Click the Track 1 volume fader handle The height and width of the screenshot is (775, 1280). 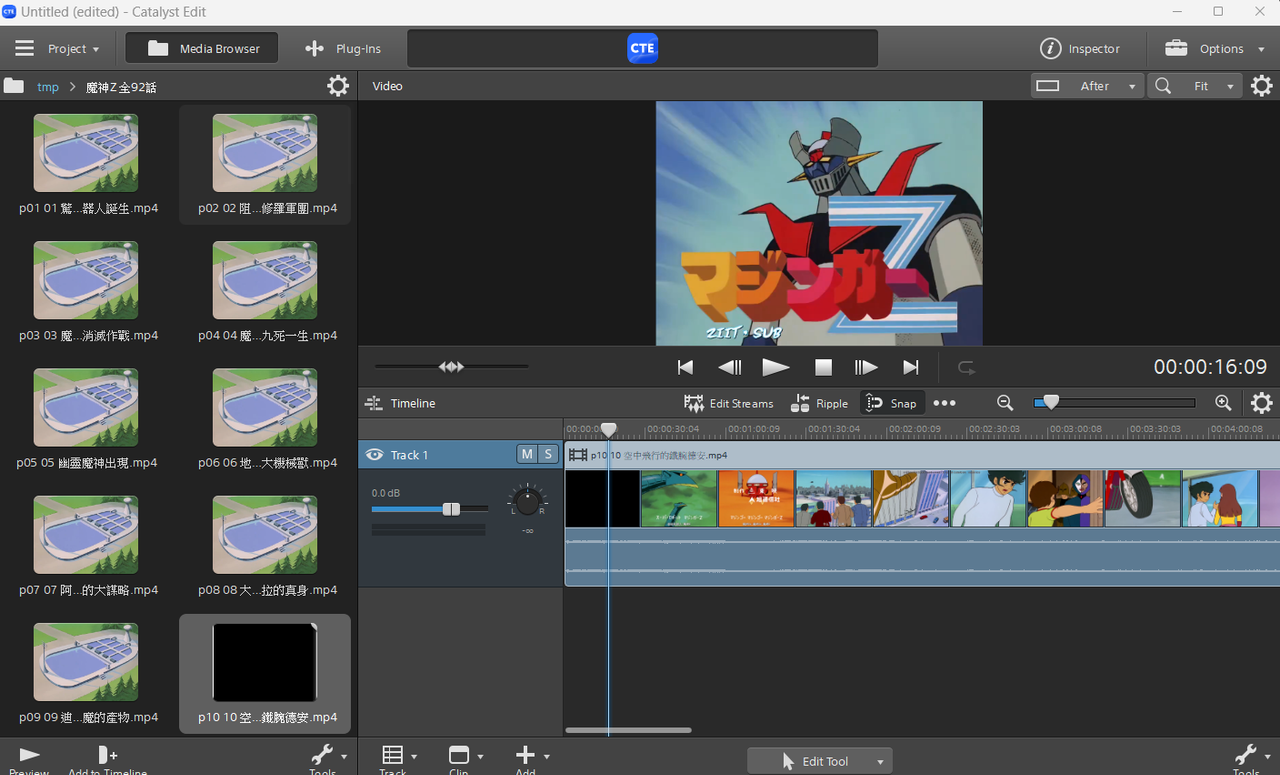pyautogui.click(x=451, y=509)
